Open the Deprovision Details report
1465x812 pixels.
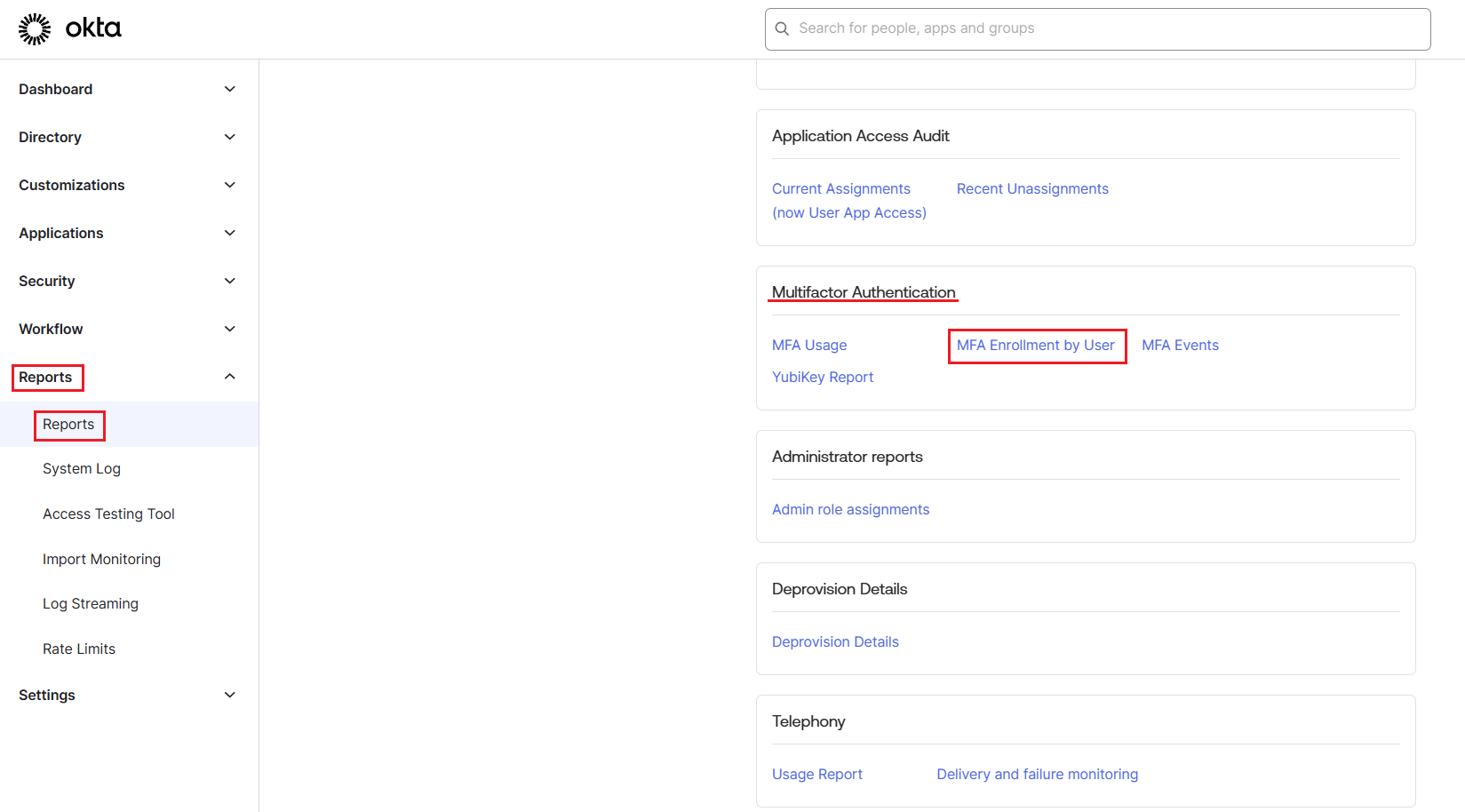(x=834, y=641)
